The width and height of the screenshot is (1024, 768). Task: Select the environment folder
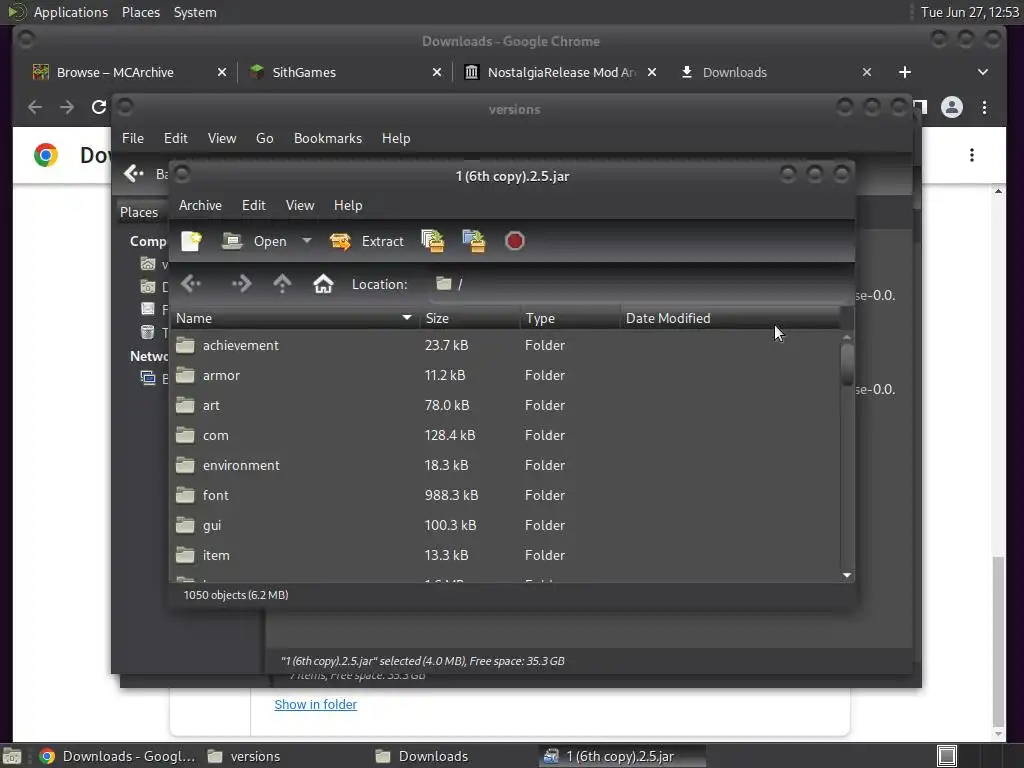(x=504, y=465)
